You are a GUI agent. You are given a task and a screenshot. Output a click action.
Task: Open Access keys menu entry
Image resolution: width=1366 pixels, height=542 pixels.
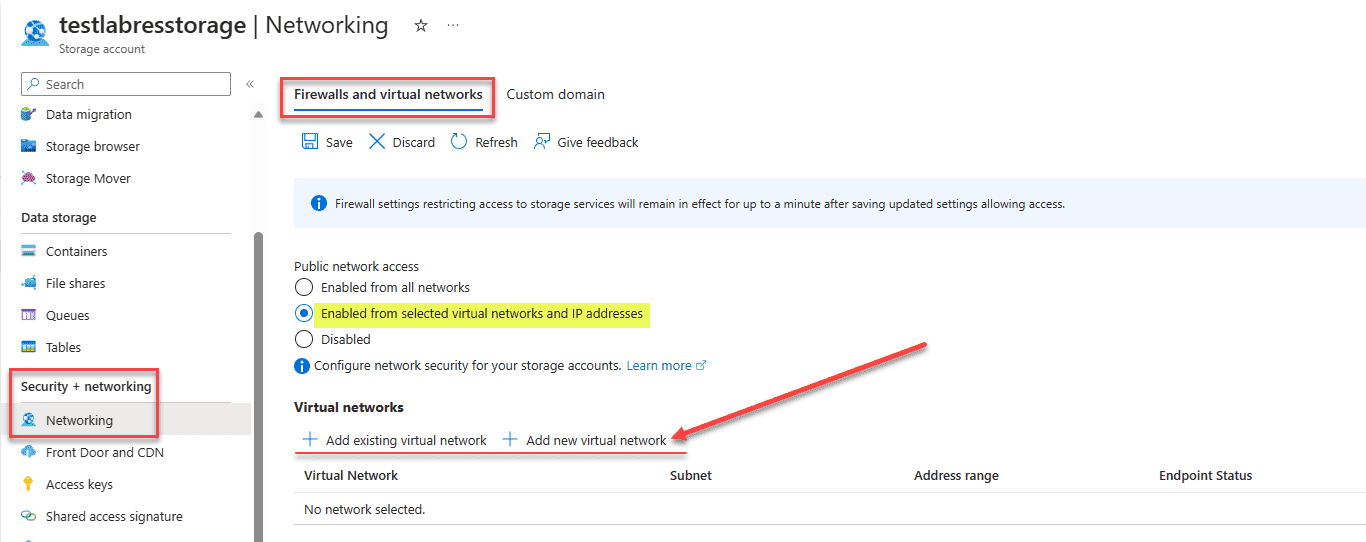(80, 485)
